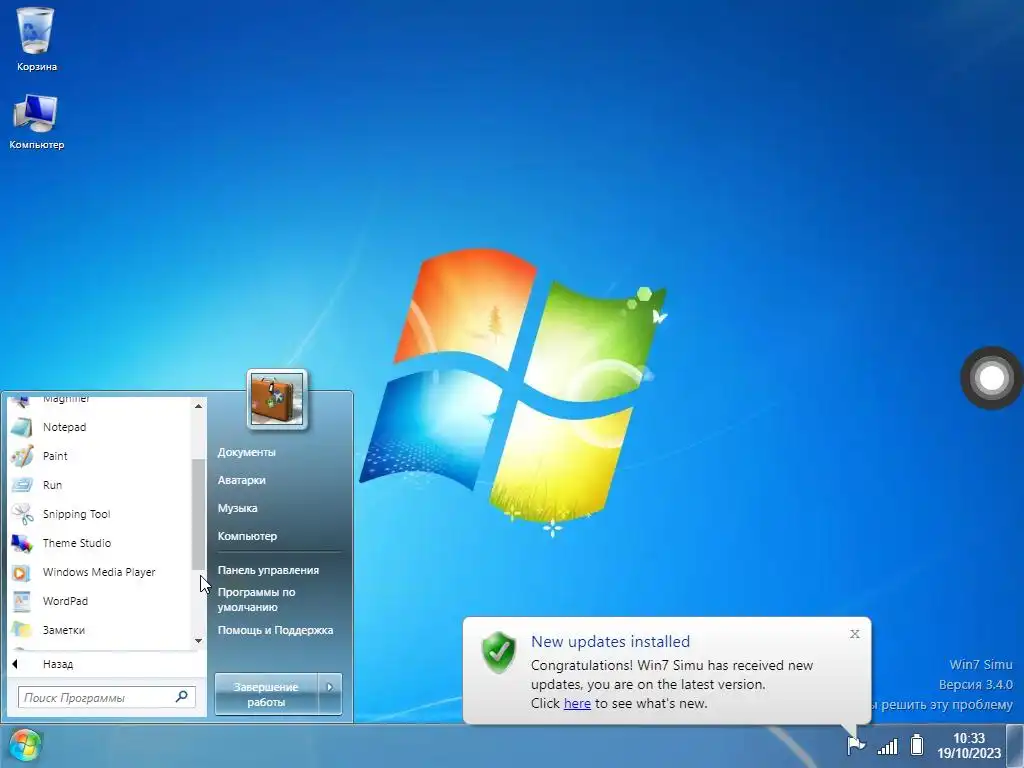Open Помощь и Поддержка
Screen dimensions: 1024x768
275,630
